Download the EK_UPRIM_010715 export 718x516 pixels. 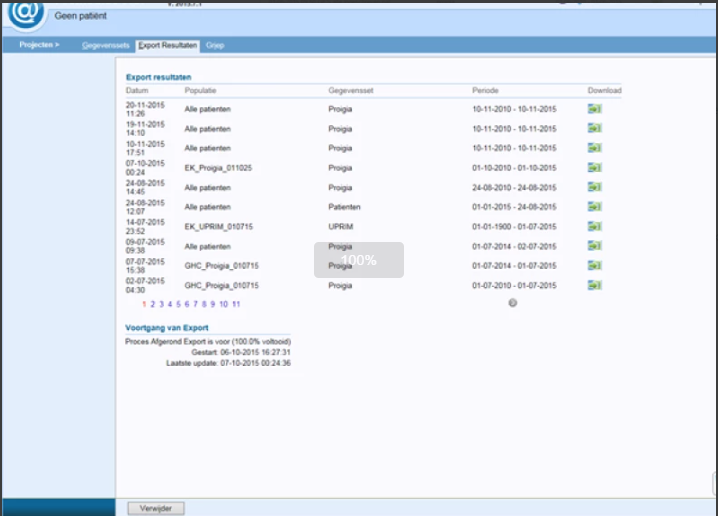pos(594,227)
